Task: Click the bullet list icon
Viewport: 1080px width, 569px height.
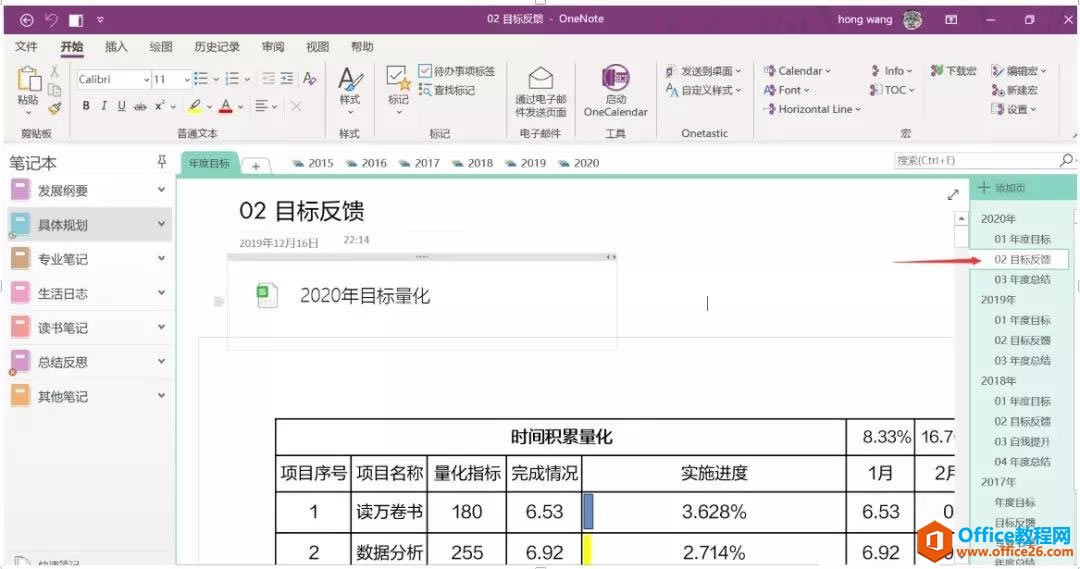Action: (200, 79)
